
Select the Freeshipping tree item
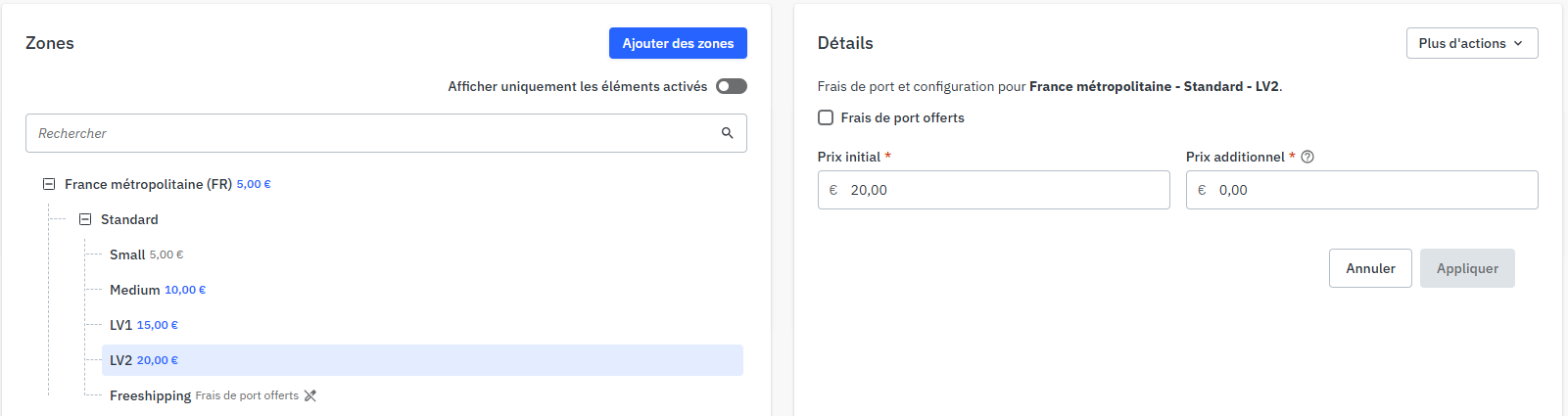click(422, 395)
